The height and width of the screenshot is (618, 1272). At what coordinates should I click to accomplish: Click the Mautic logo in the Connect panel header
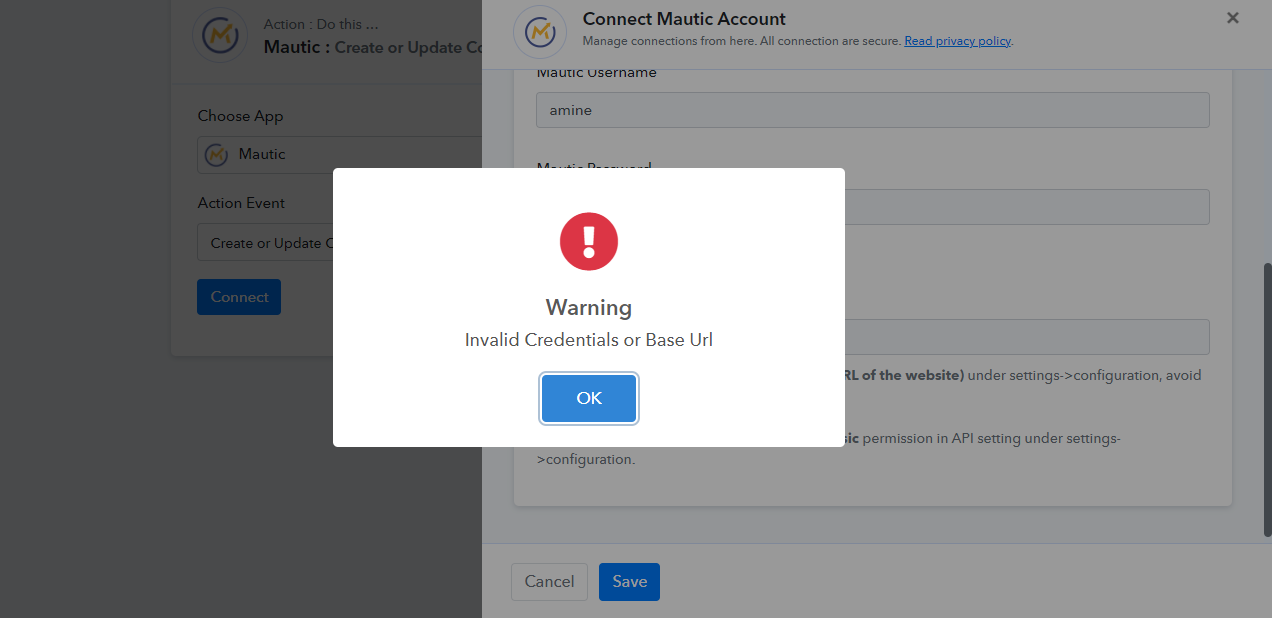pos(540,32)
